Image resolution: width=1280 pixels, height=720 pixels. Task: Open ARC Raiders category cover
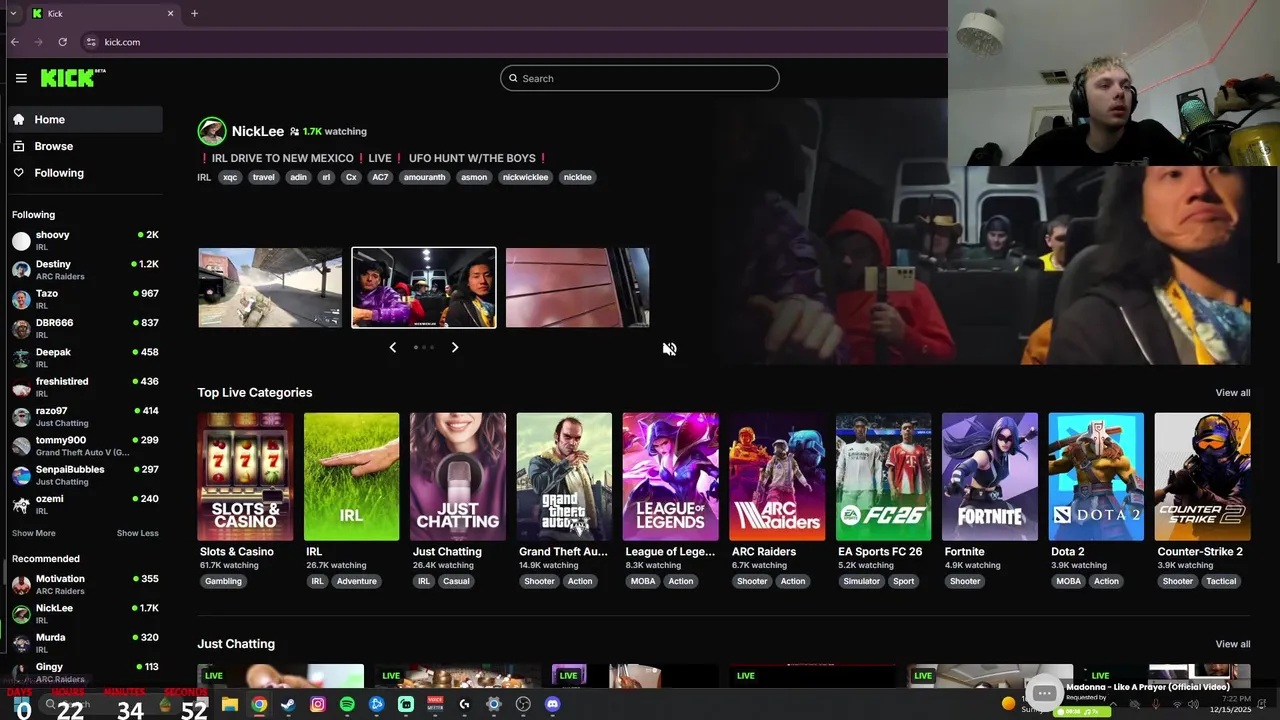point(777,476)
